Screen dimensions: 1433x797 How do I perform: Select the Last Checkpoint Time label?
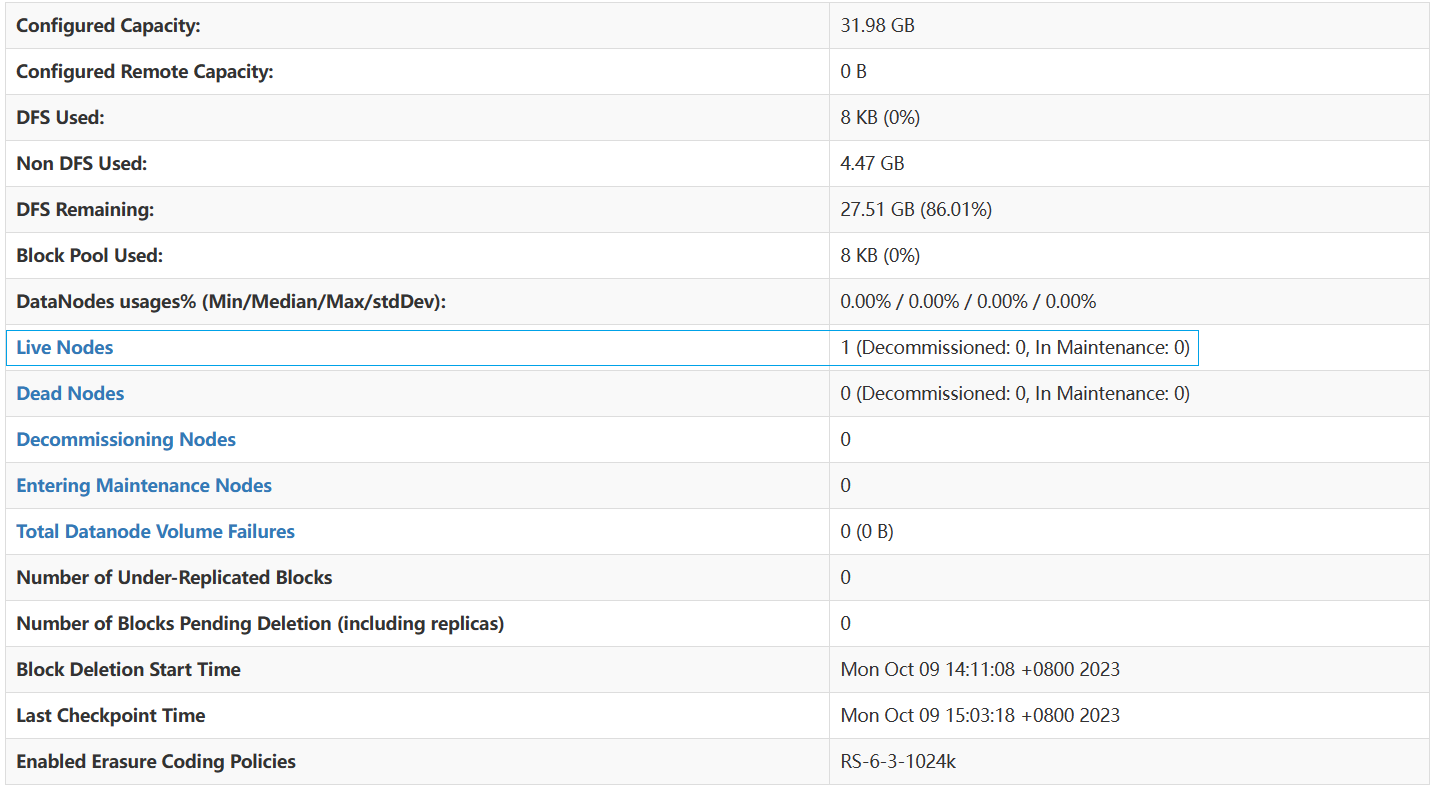111,716
